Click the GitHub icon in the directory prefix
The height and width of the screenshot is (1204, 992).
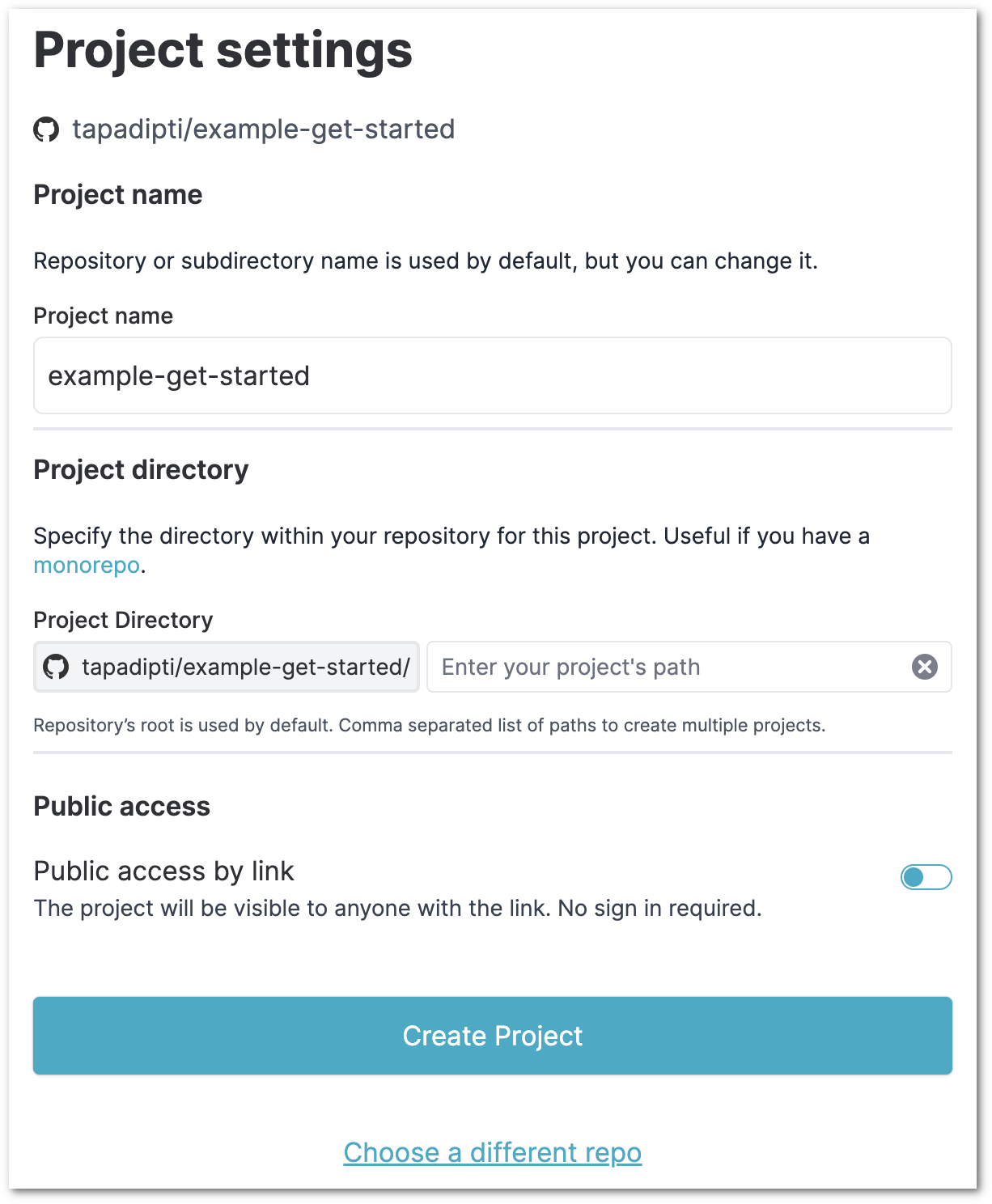pos(56,668)
